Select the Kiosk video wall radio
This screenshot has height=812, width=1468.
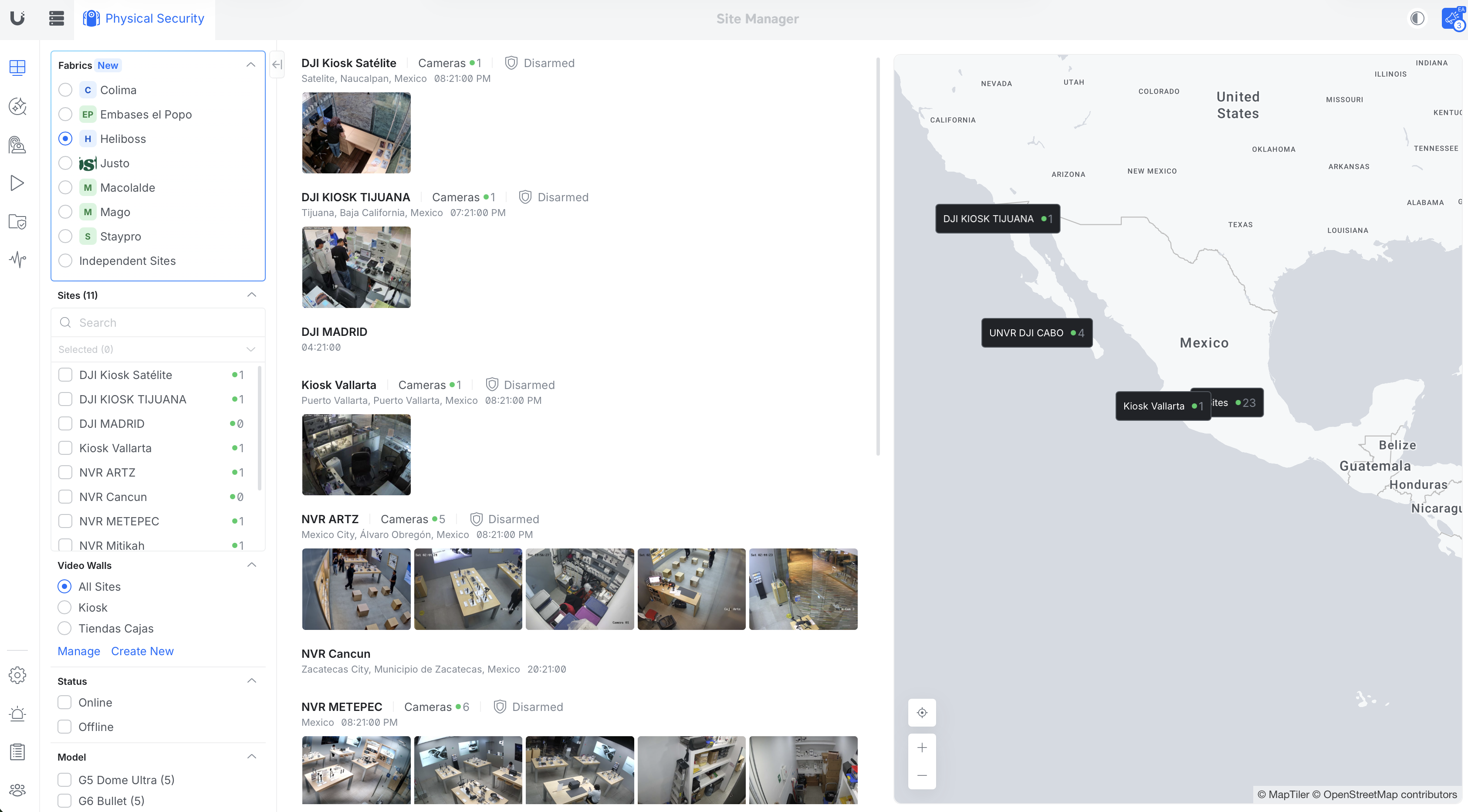click(64, 607)
